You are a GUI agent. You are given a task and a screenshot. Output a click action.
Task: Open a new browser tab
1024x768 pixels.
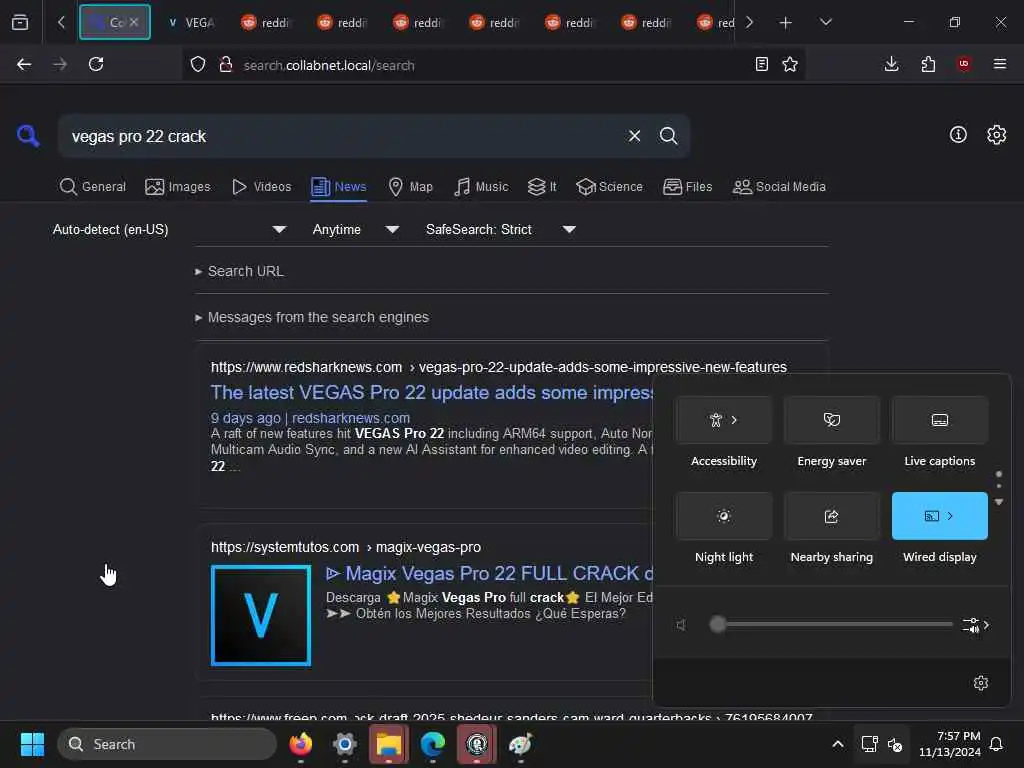tap(786, 22)
